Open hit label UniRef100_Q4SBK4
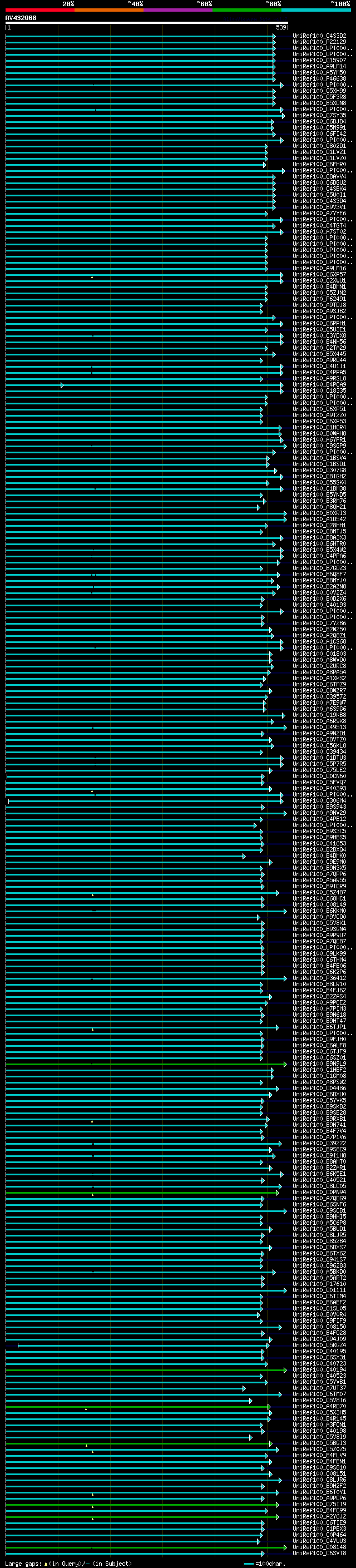Viewport: 356px width, 1568px height. (319, 189)
